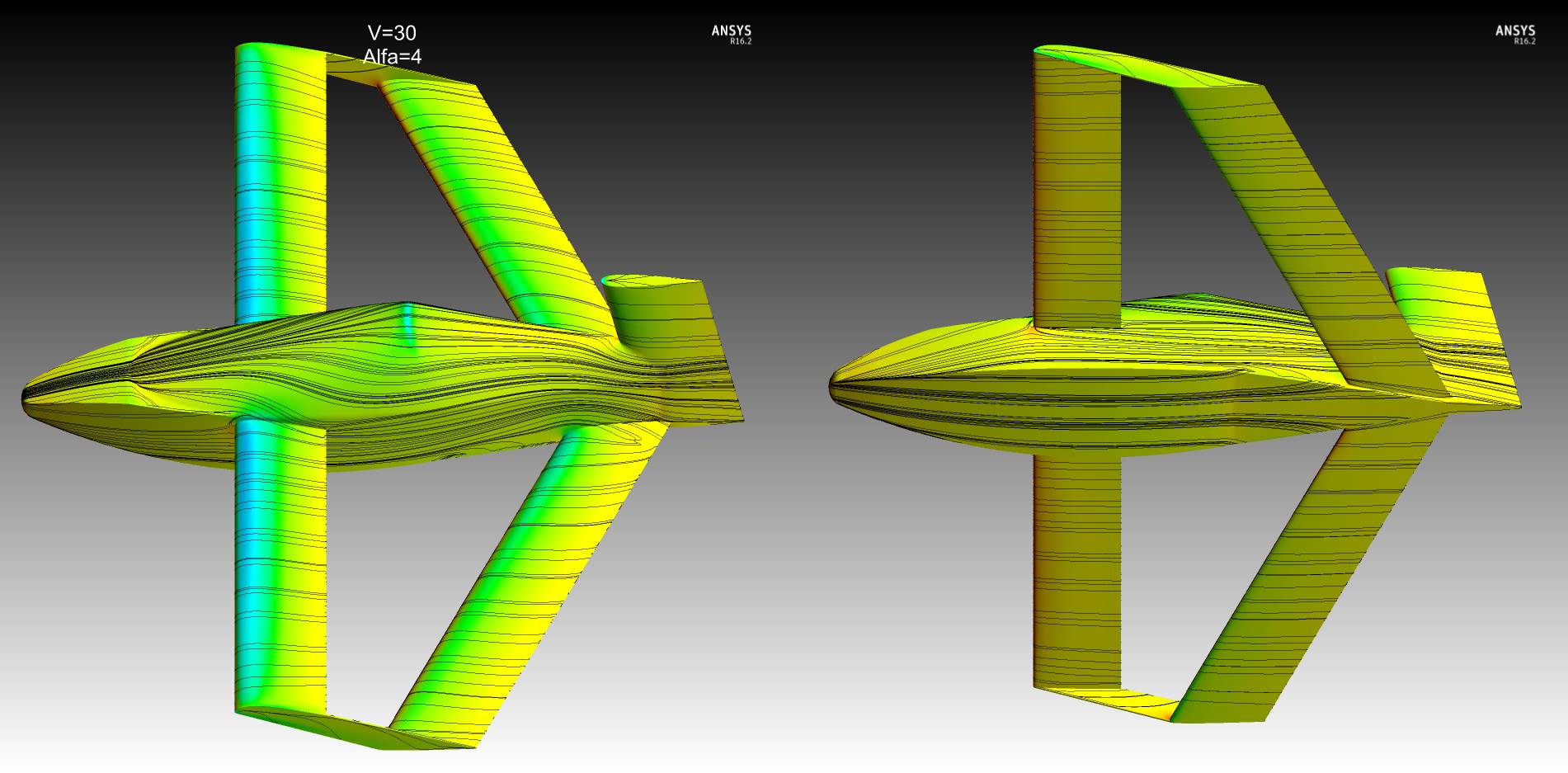Image resolution: width=1568 pixels, height=773 pixels.
Task: Click the ANSYS logo in the right view
Action: pos(1514,31)
